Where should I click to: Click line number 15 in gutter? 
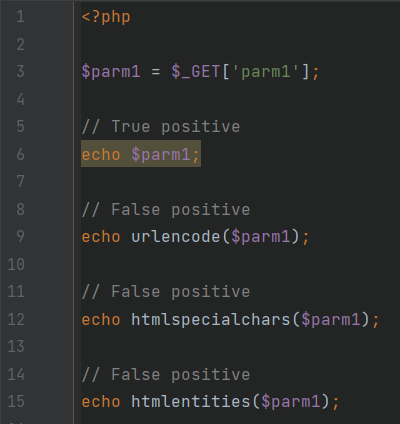pyautogui.click(x=16, y=401)
